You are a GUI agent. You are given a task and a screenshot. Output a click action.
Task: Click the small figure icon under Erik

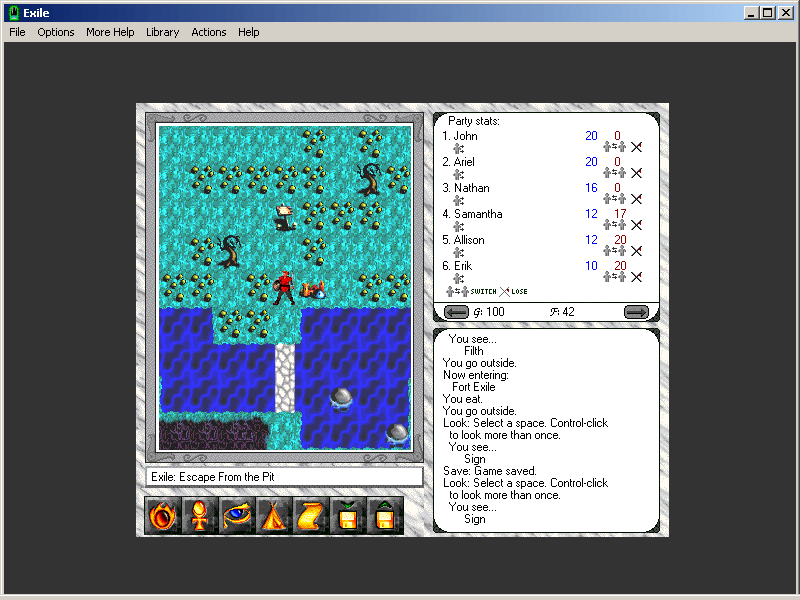459,279
